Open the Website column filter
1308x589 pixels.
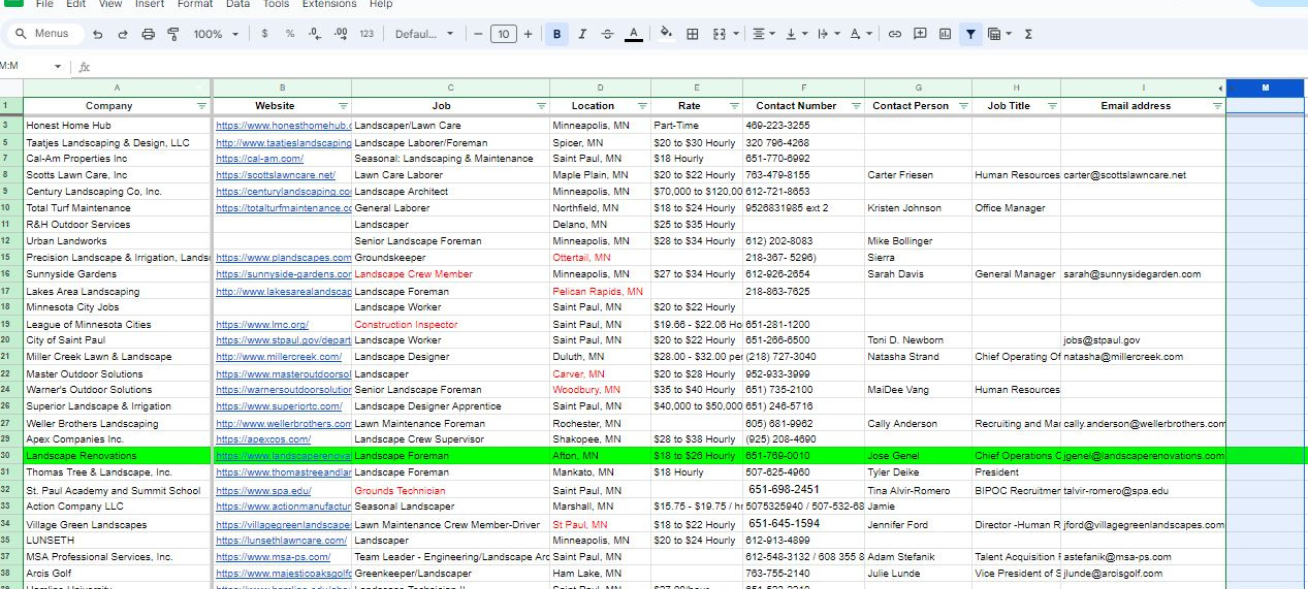tap(344, 106)
